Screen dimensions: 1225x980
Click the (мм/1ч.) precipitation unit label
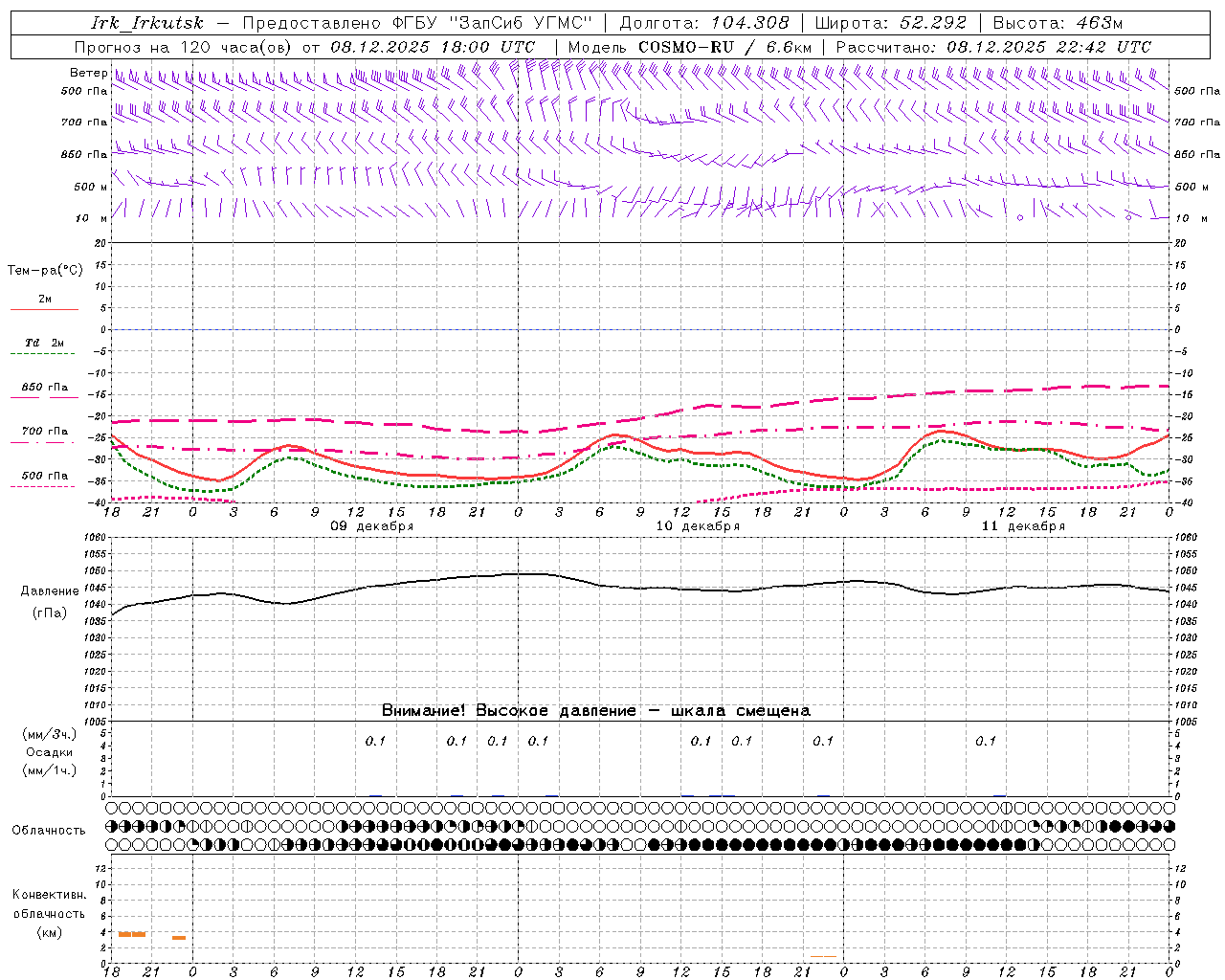(x=50, y=770)
